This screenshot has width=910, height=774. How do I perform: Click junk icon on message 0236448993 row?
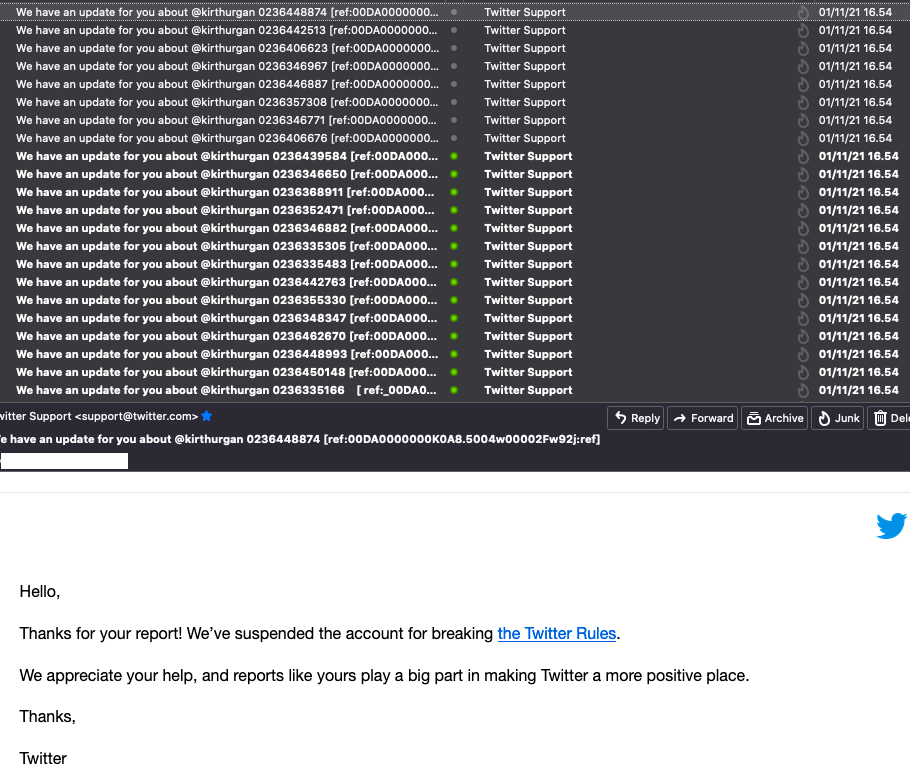(803, 355)
